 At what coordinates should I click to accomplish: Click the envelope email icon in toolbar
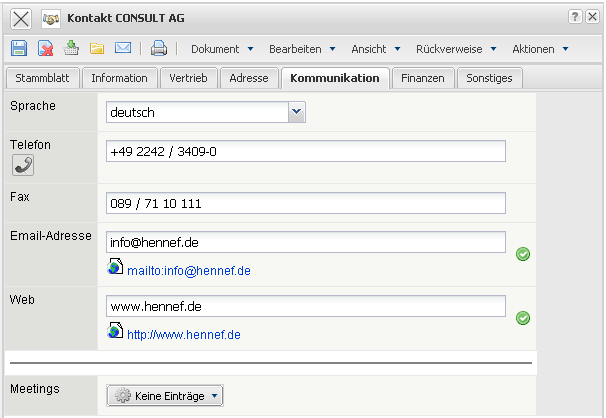coord(123,48)
